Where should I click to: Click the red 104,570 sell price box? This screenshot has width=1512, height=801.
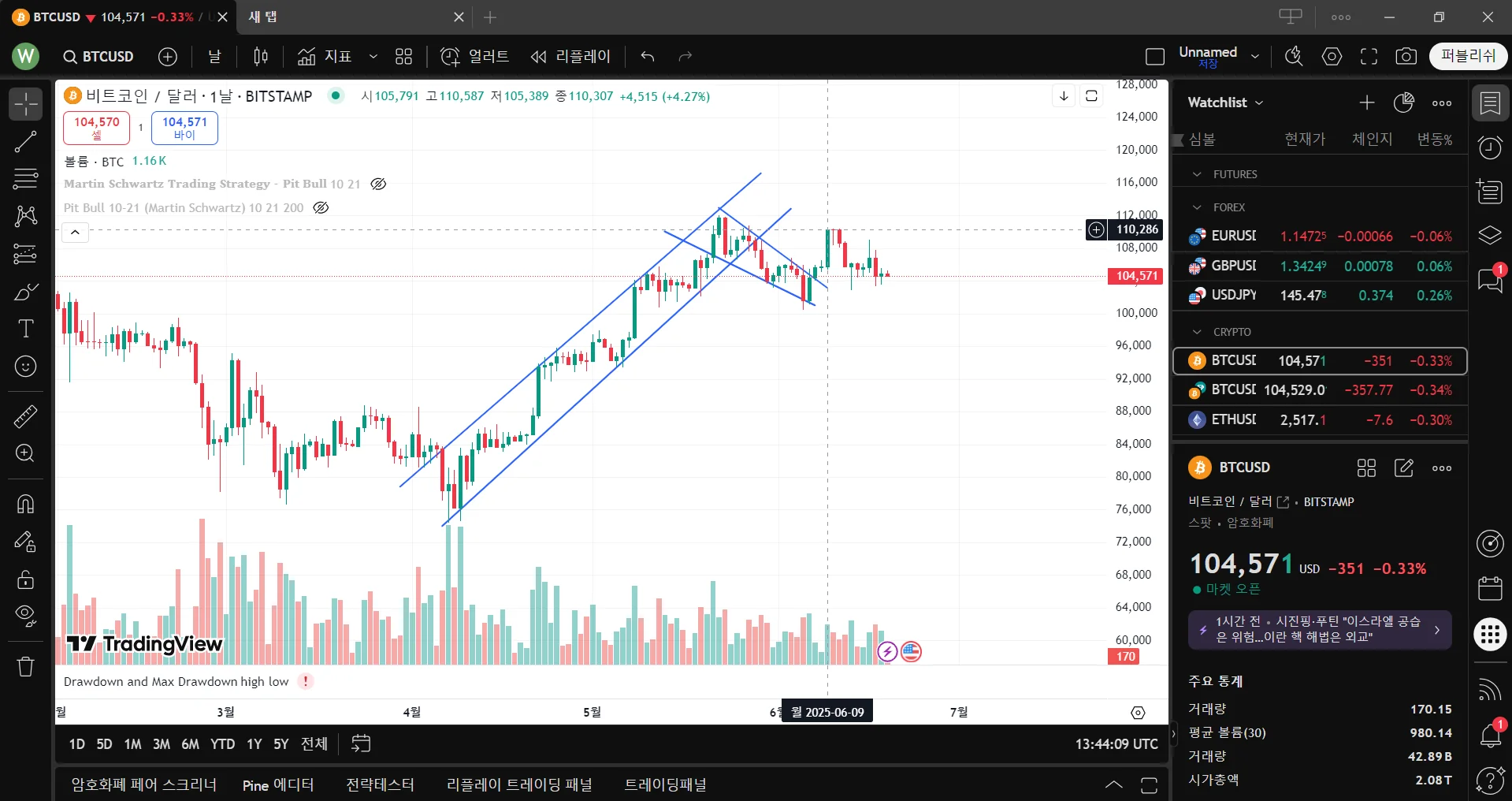tap(96, 128)
